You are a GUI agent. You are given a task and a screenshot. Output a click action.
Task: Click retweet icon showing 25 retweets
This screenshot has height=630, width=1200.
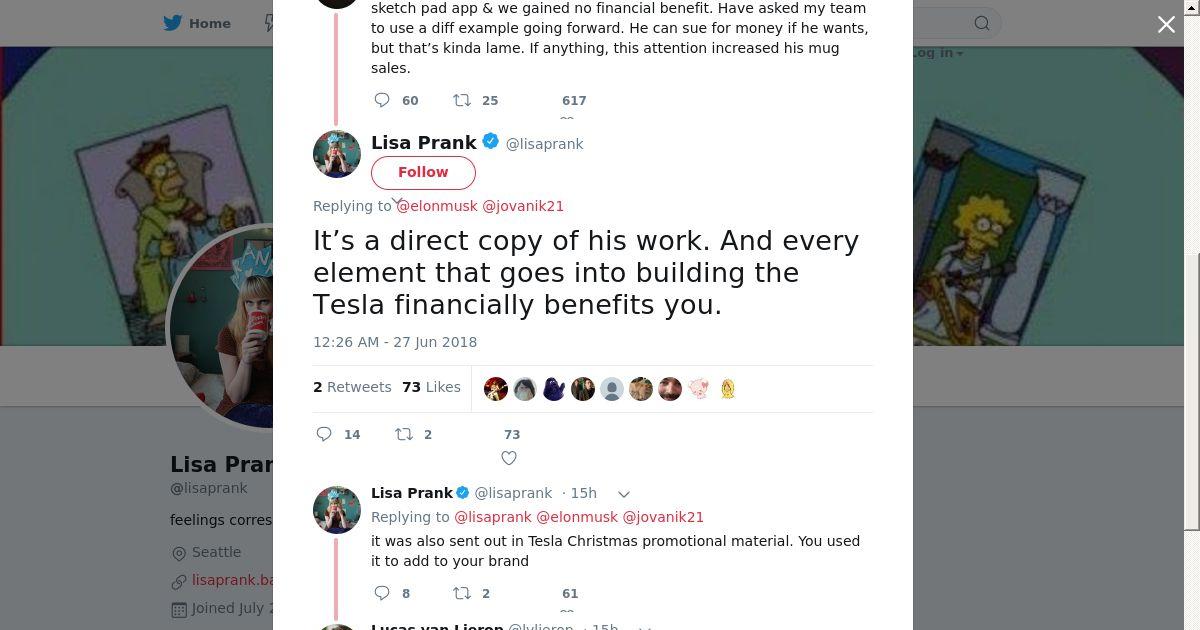click(x=462, y=100)
